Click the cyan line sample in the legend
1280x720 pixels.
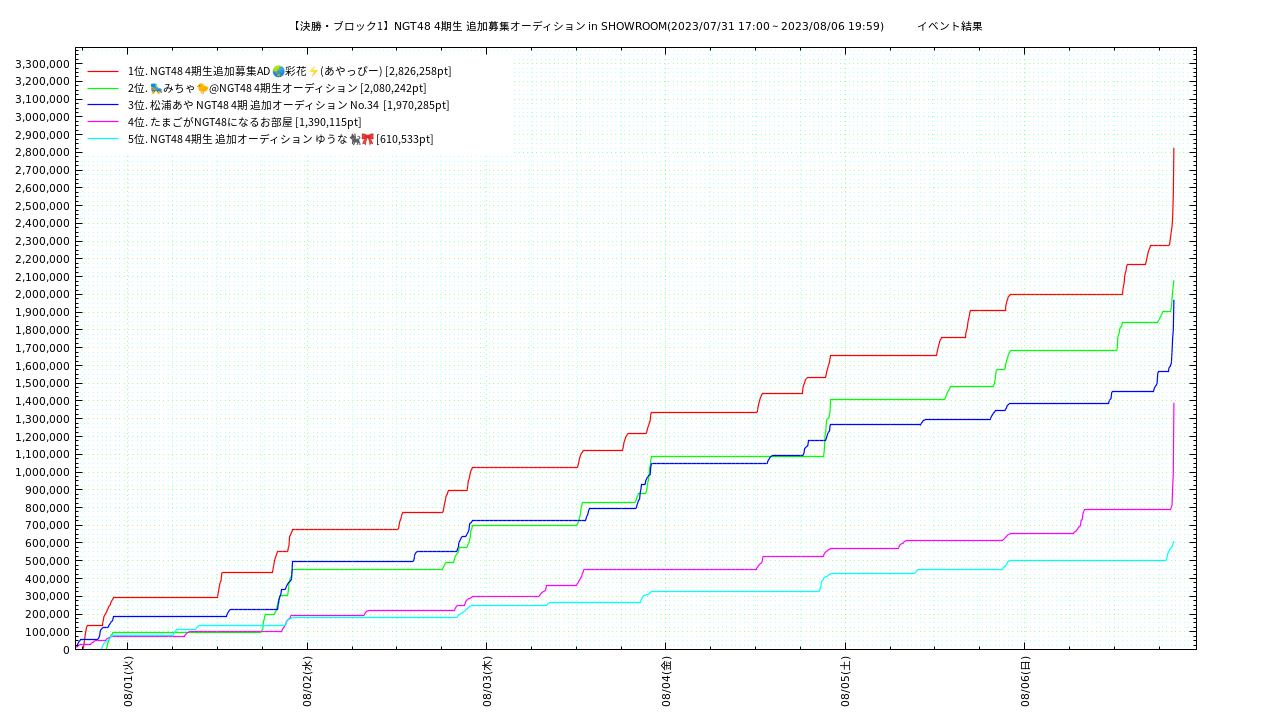click(x=103, y=139)
